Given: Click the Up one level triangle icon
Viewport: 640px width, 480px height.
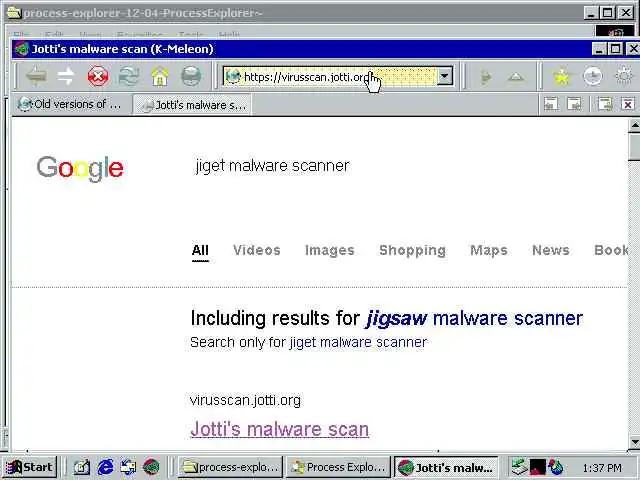Looking at the screenshot, I should pyautogui.click(x=516, y=76).
